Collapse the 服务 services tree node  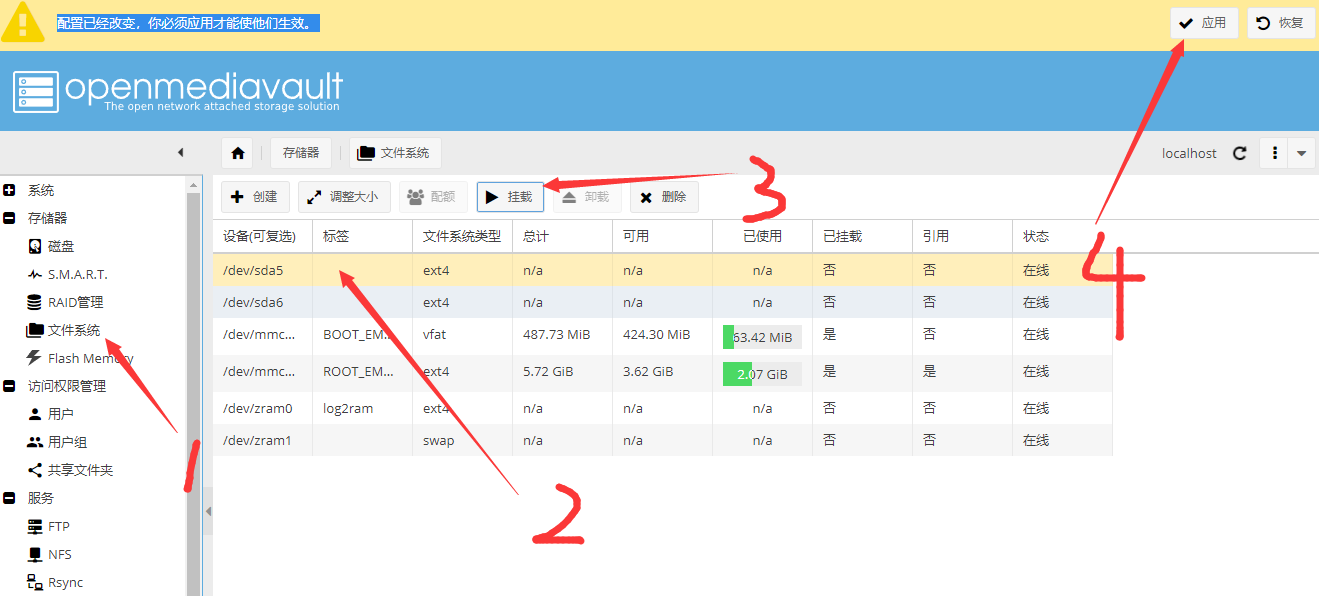(9, 498)
